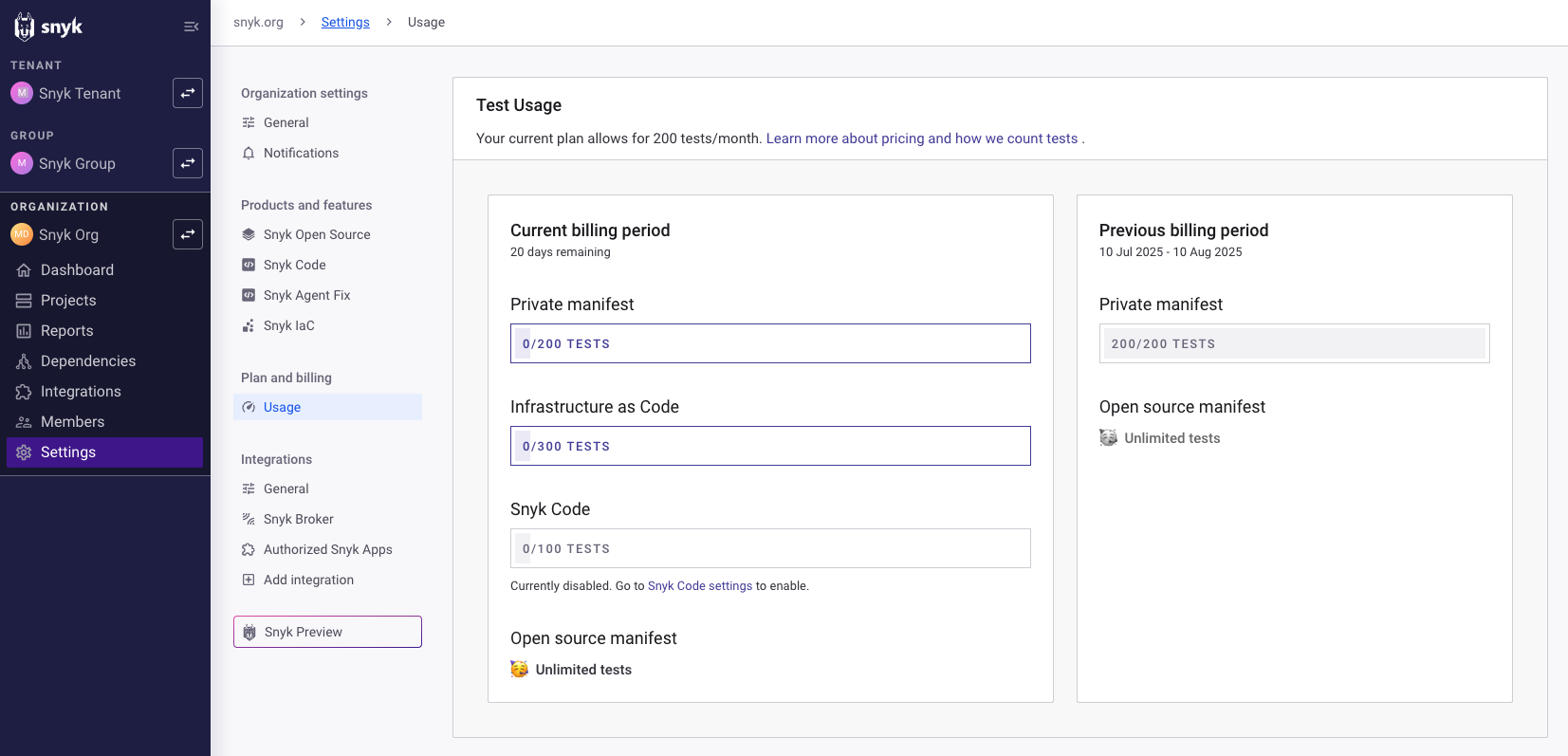Click Settings breadcrumb link
This screenshot has width=1568, height=756.
click(345, 22)
